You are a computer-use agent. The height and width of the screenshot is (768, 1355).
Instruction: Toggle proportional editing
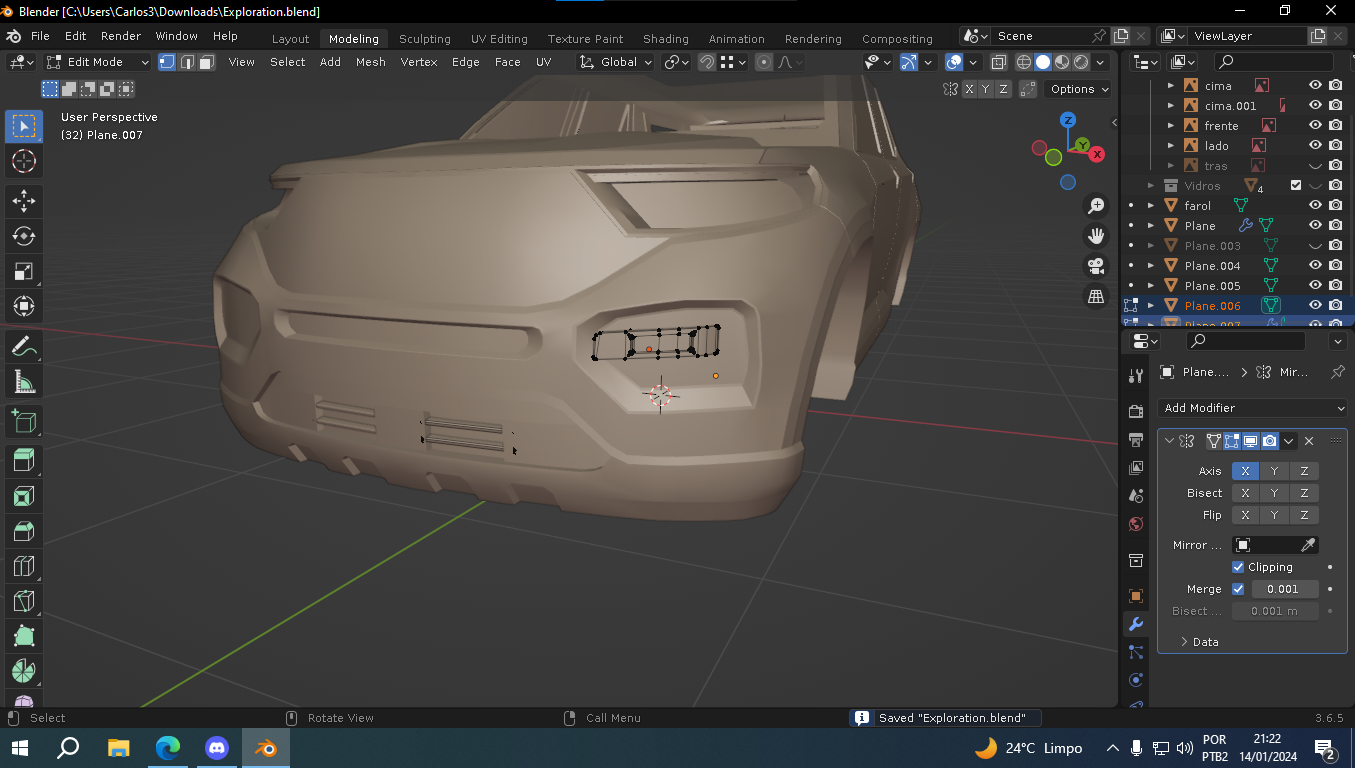pos(764,62)
